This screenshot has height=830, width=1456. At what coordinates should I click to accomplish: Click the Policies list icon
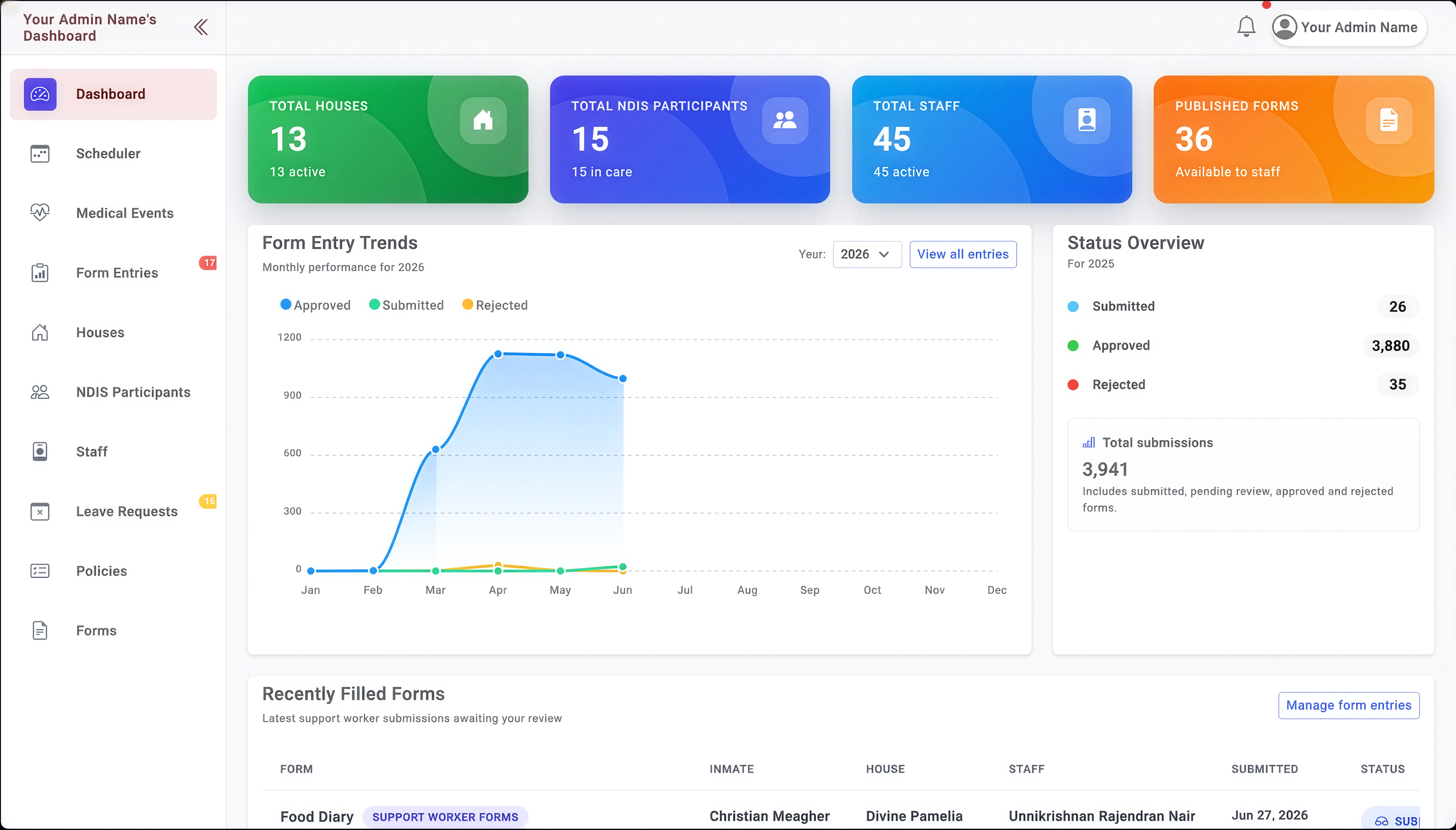(x=40, y=571)
